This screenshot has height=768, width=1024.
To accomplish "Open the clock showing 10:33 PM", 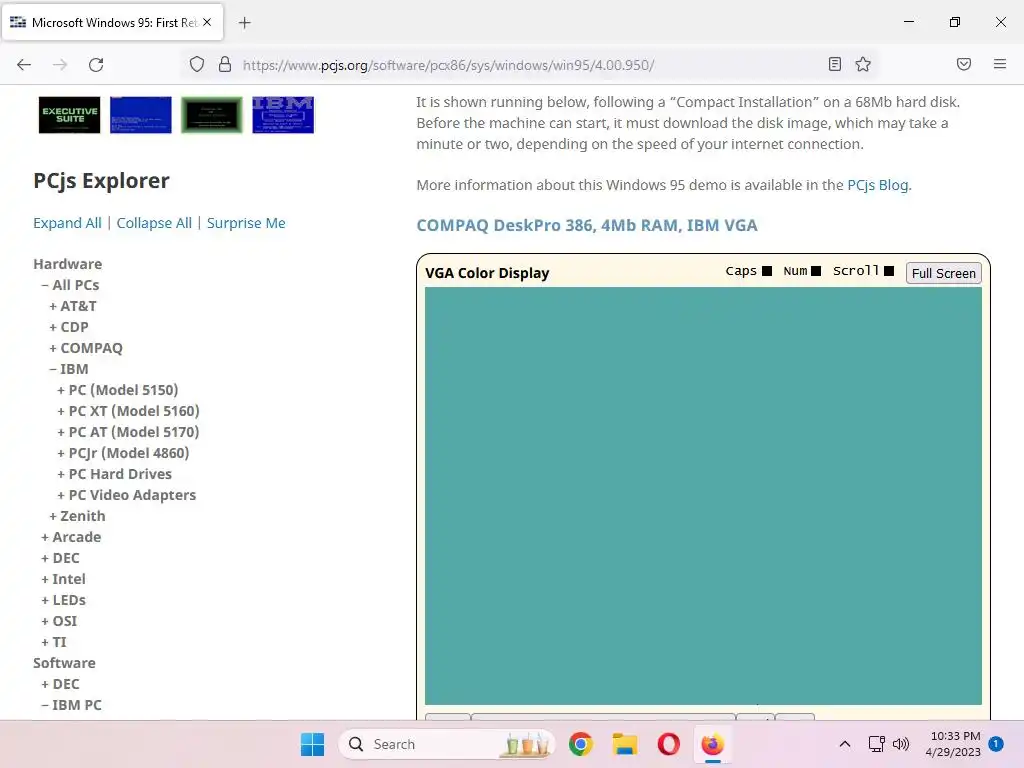I will pos(953,744).
